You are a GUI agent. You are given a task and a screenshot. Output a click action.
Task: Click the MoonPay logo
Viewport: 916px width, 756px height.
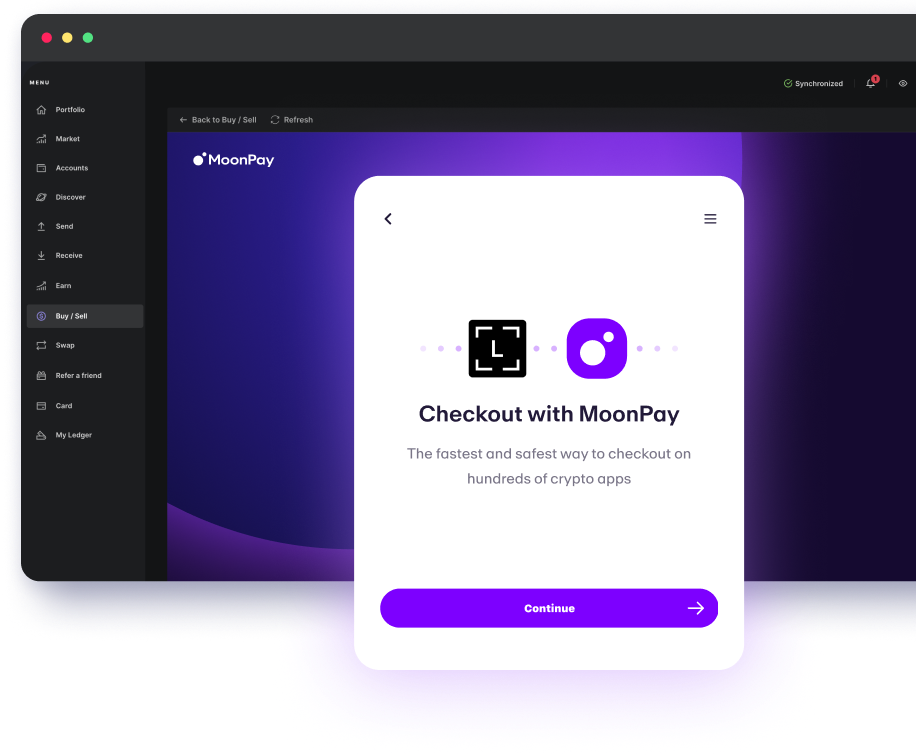point(233,158)
